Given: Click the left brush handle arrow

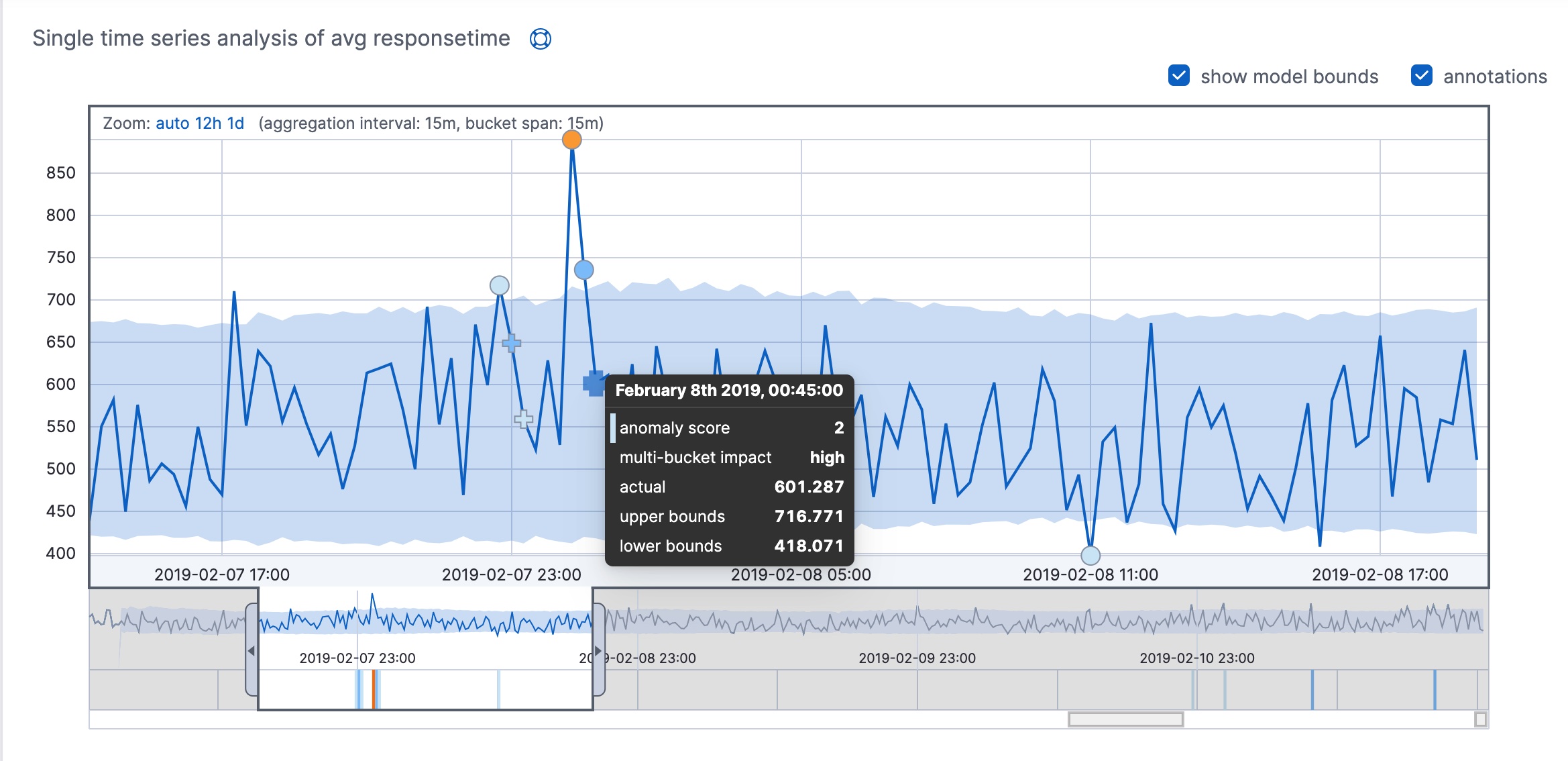Looking at the screenshot, I should 252,650.
